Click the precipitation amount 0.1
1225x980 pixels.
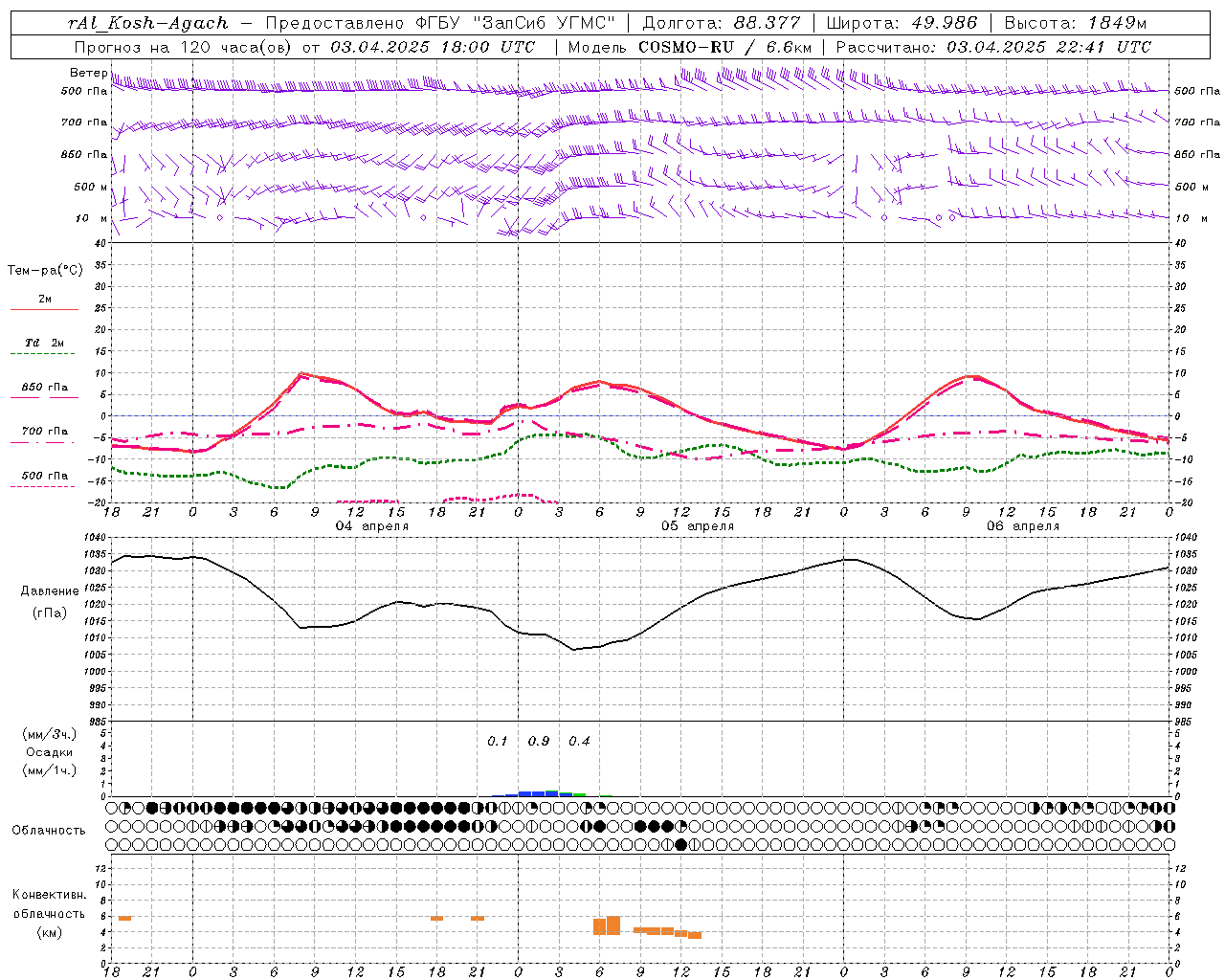pos(498,742)
